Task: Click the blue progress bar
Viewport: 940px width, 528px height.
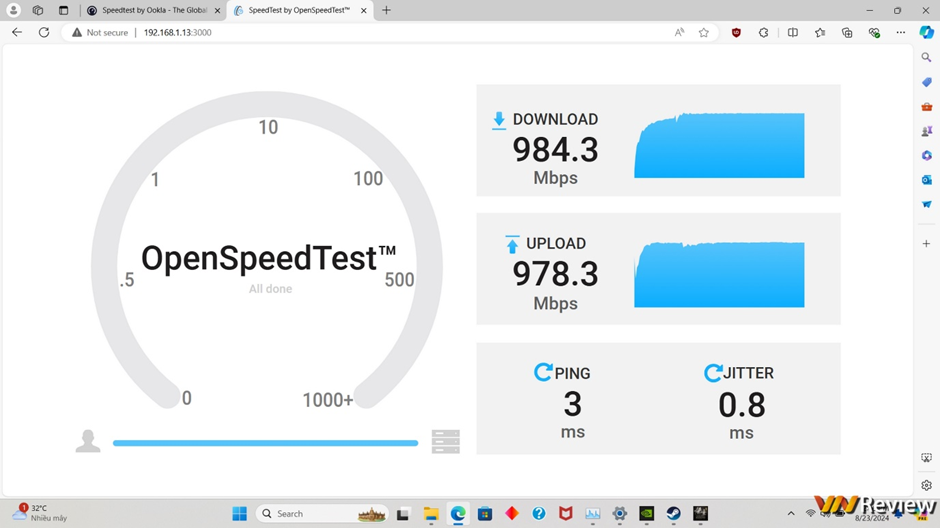Action: click(x=266, y=443)
